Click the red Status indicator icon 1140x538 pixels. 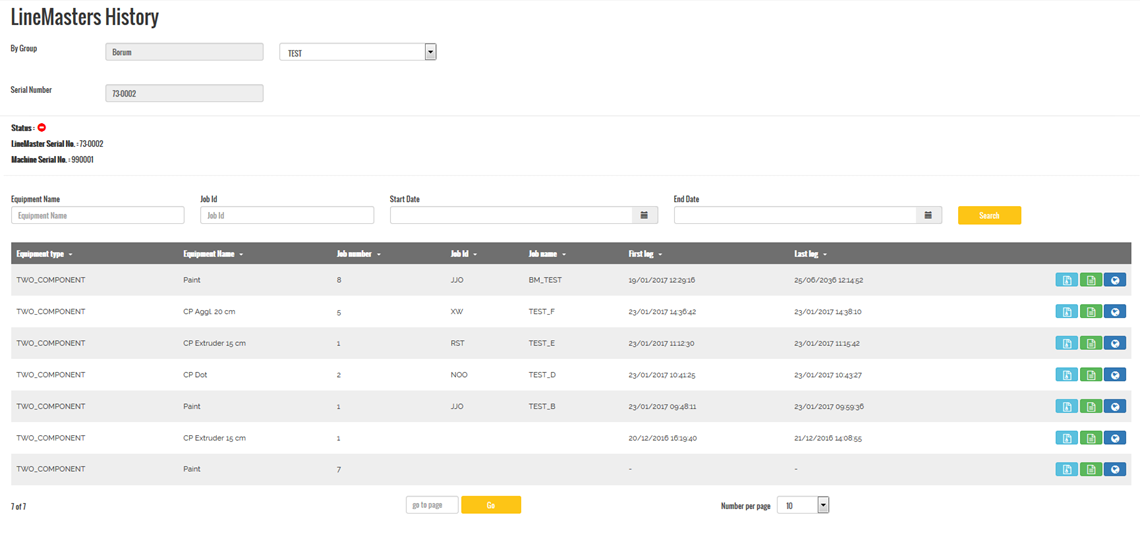(x=42, y=128)
